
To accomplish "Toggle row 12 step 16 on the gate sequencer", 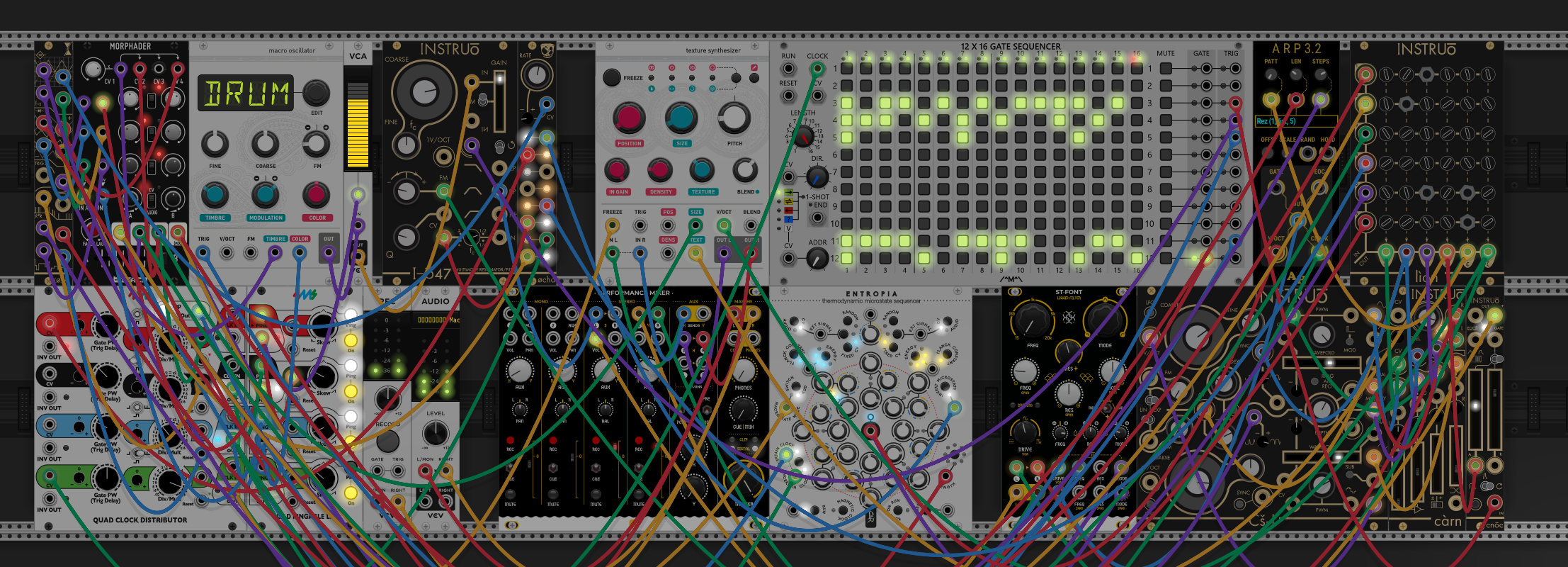I will point(1137,259).
